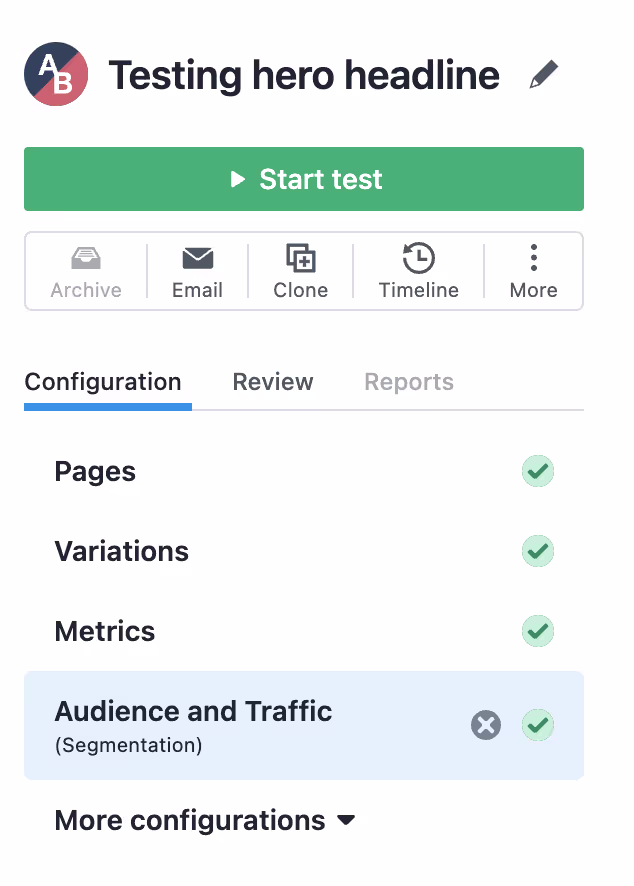
Task: Archive the experiment
Action: click(86, 272)
